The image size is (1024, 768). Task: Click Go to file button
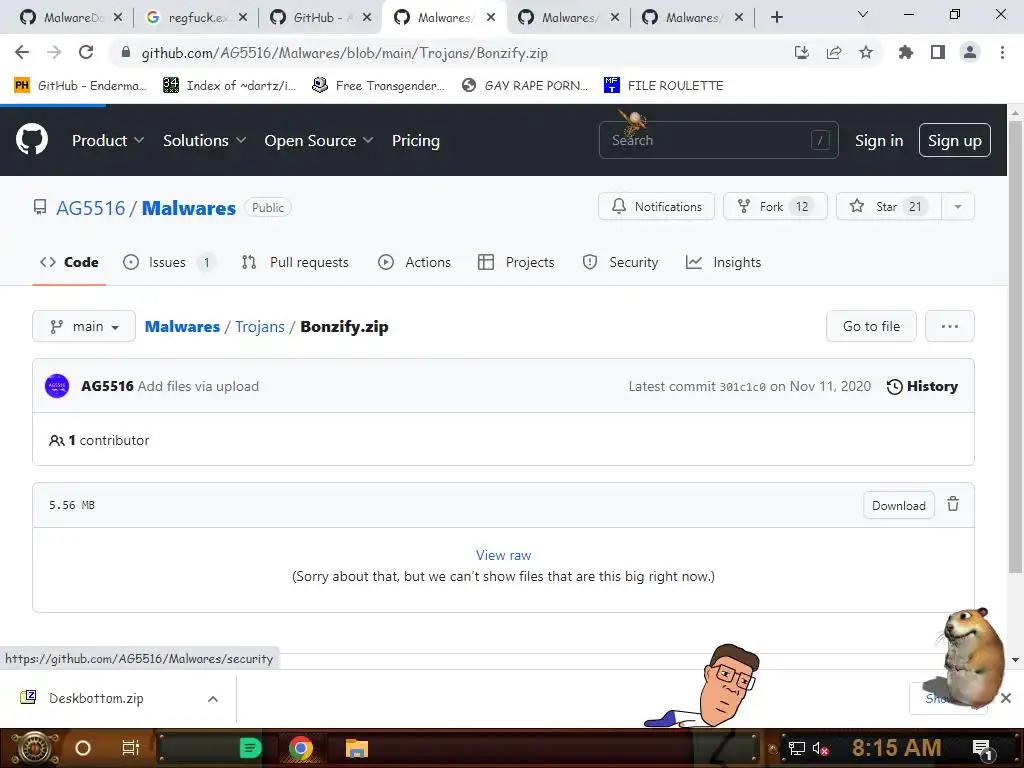point(871,326)
